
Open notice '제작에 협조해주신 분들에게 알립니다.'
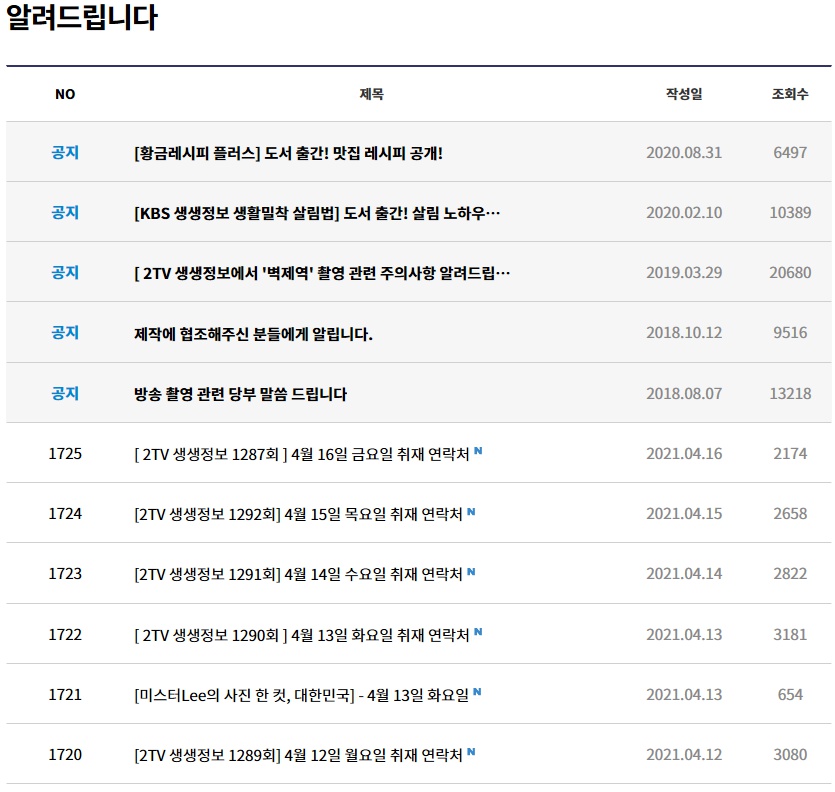point(253,334)
